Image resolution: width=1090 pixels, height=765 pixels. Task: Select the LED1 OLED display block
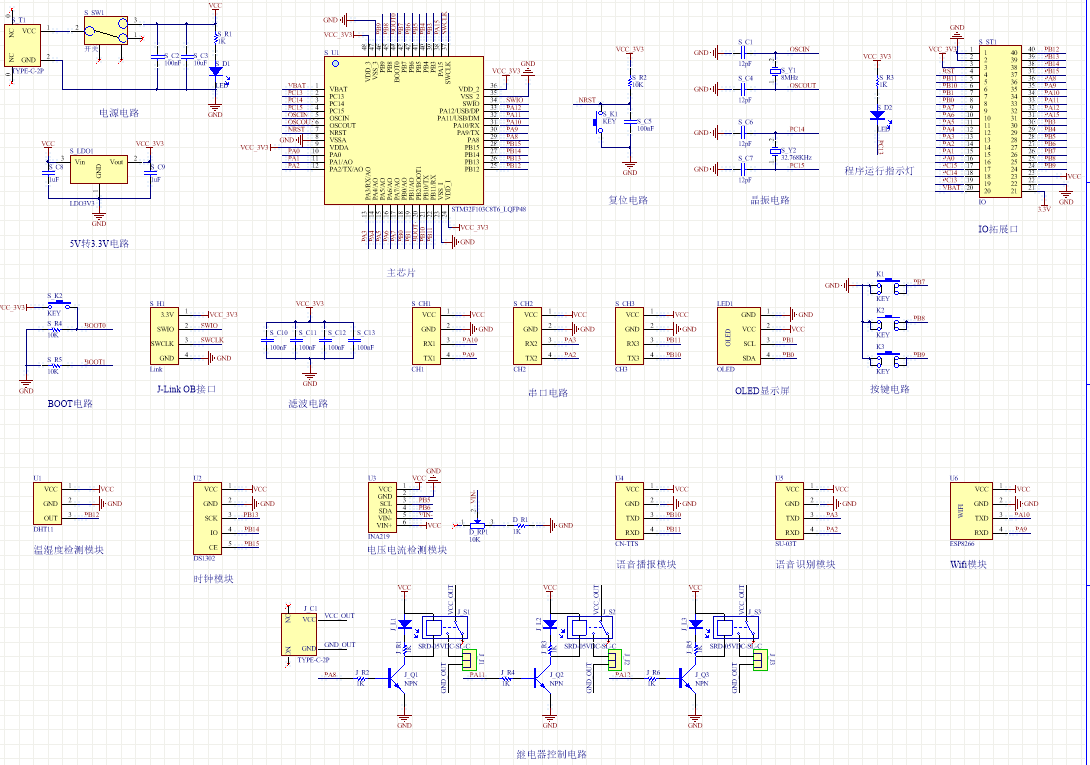739,336
